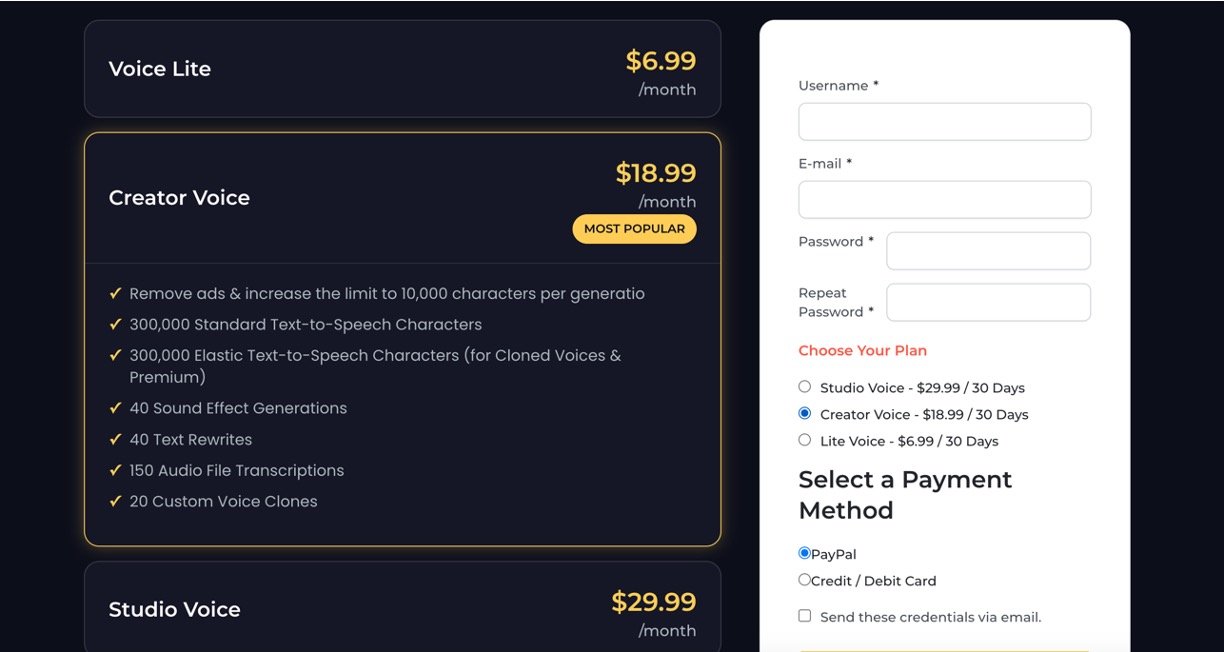Select the Studio Voice $29.99 plan radio
This screenshot has width=1224, height=652.
(x=805, y=387)
